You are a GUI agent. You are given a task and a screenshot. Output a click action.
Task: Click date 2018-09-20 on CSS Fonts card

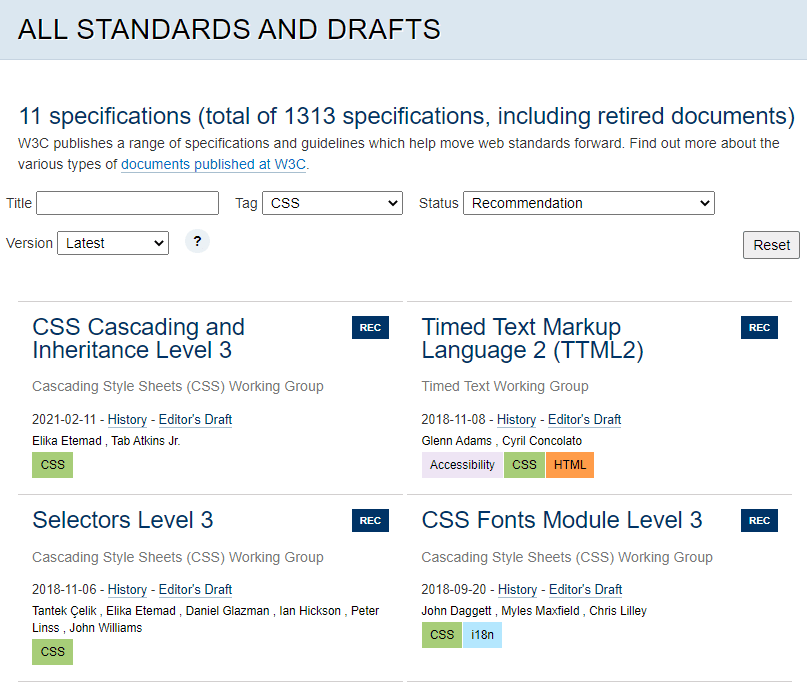pyautogui.click(x=453, y=590)
